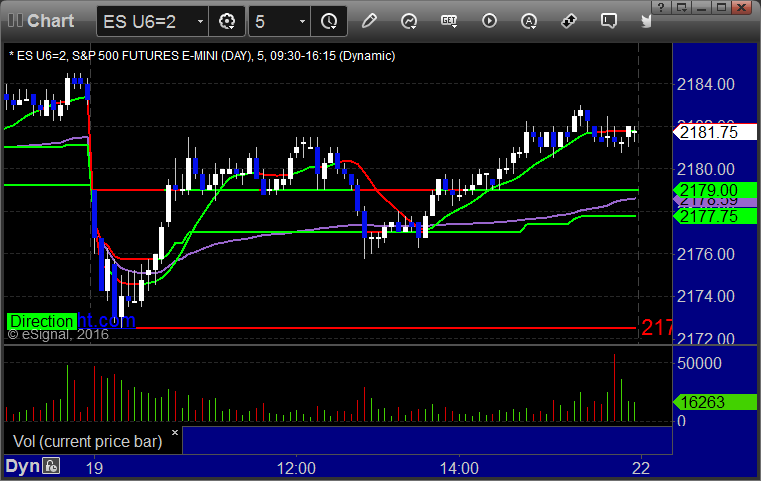Close the Vol study panel with x

point(175,432)
